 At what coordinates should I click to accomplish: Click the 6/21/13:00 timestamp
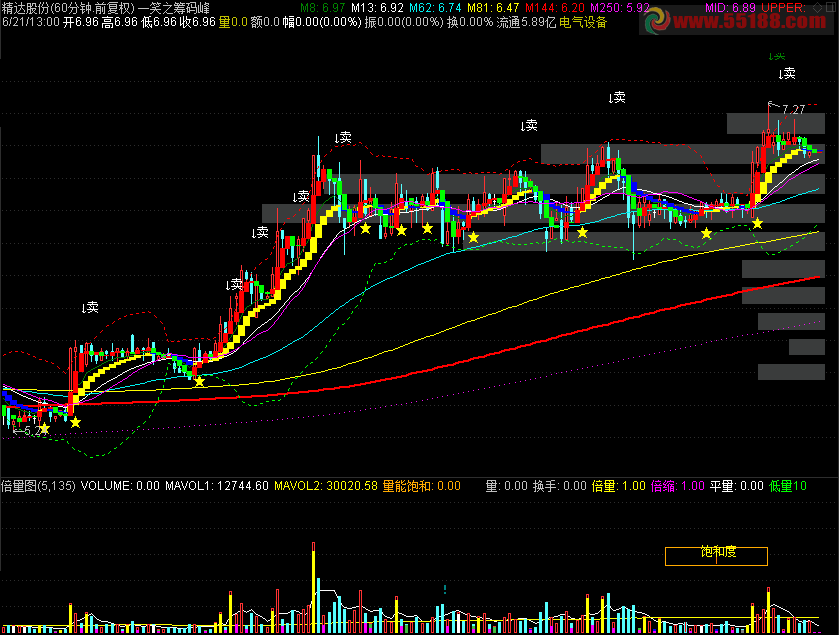pos(30,22)
